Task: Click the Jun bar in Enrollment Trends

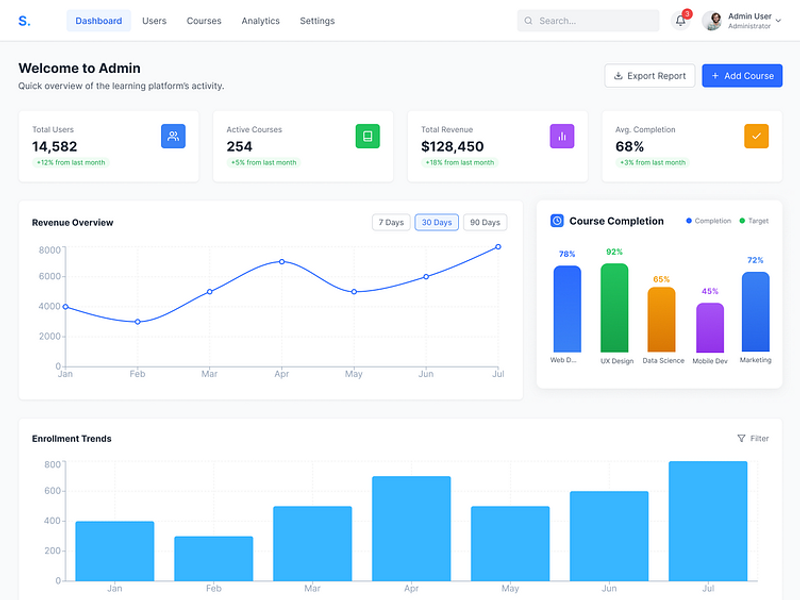Action: [609, 536]
